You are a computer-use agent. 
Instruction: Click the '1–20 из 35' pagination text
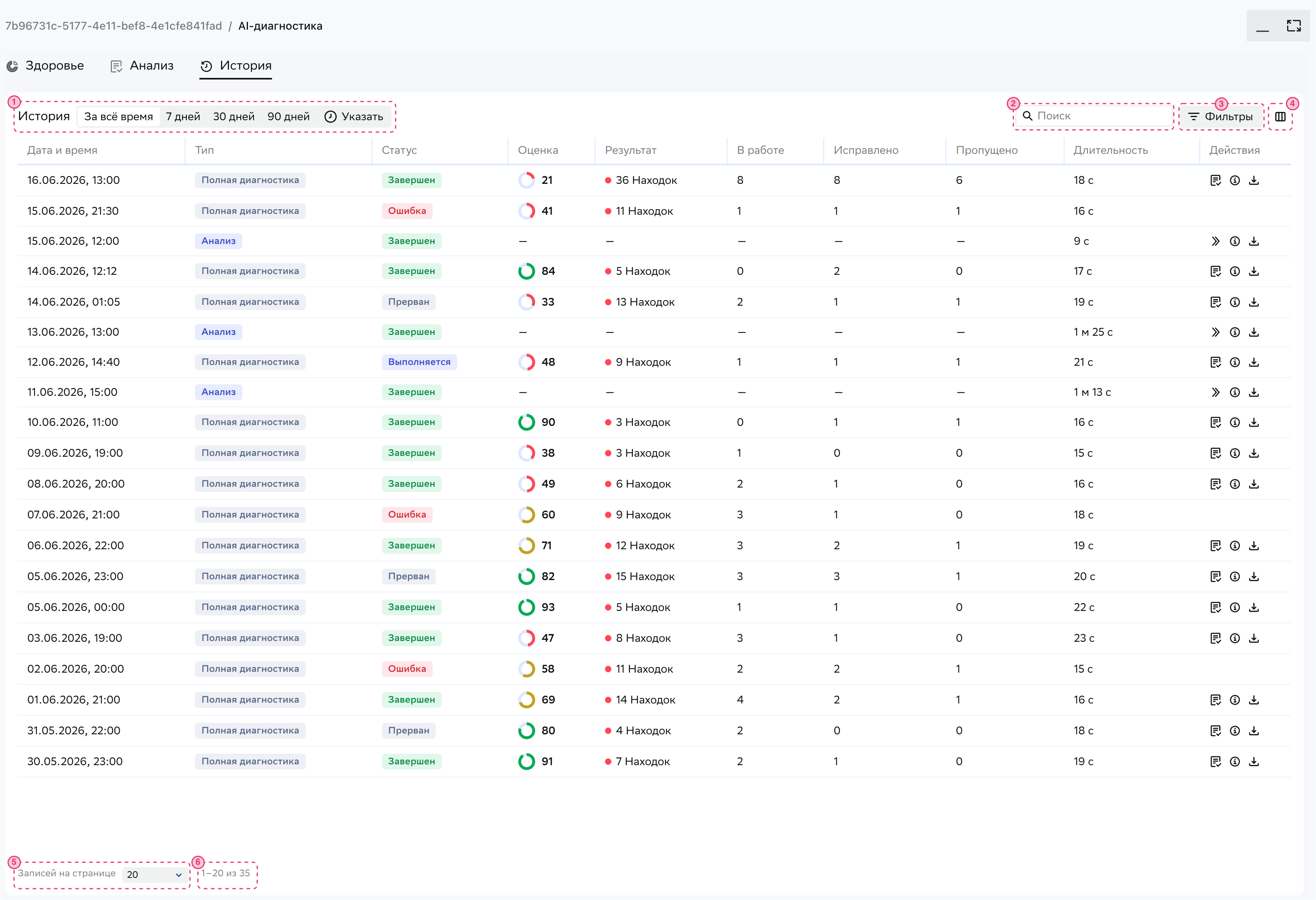225,874
